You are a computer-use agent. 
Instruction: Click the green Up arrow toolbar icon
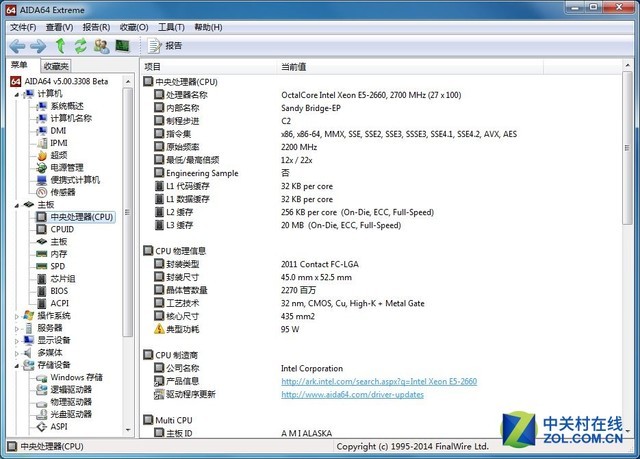(x=60, y=46)
